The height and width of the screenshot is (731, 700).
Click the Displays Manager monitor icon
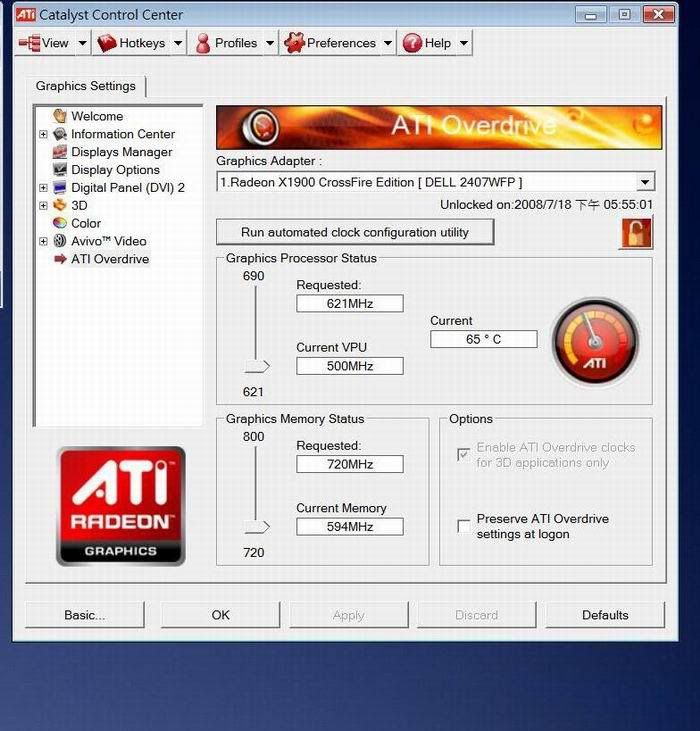coord(60,152)
